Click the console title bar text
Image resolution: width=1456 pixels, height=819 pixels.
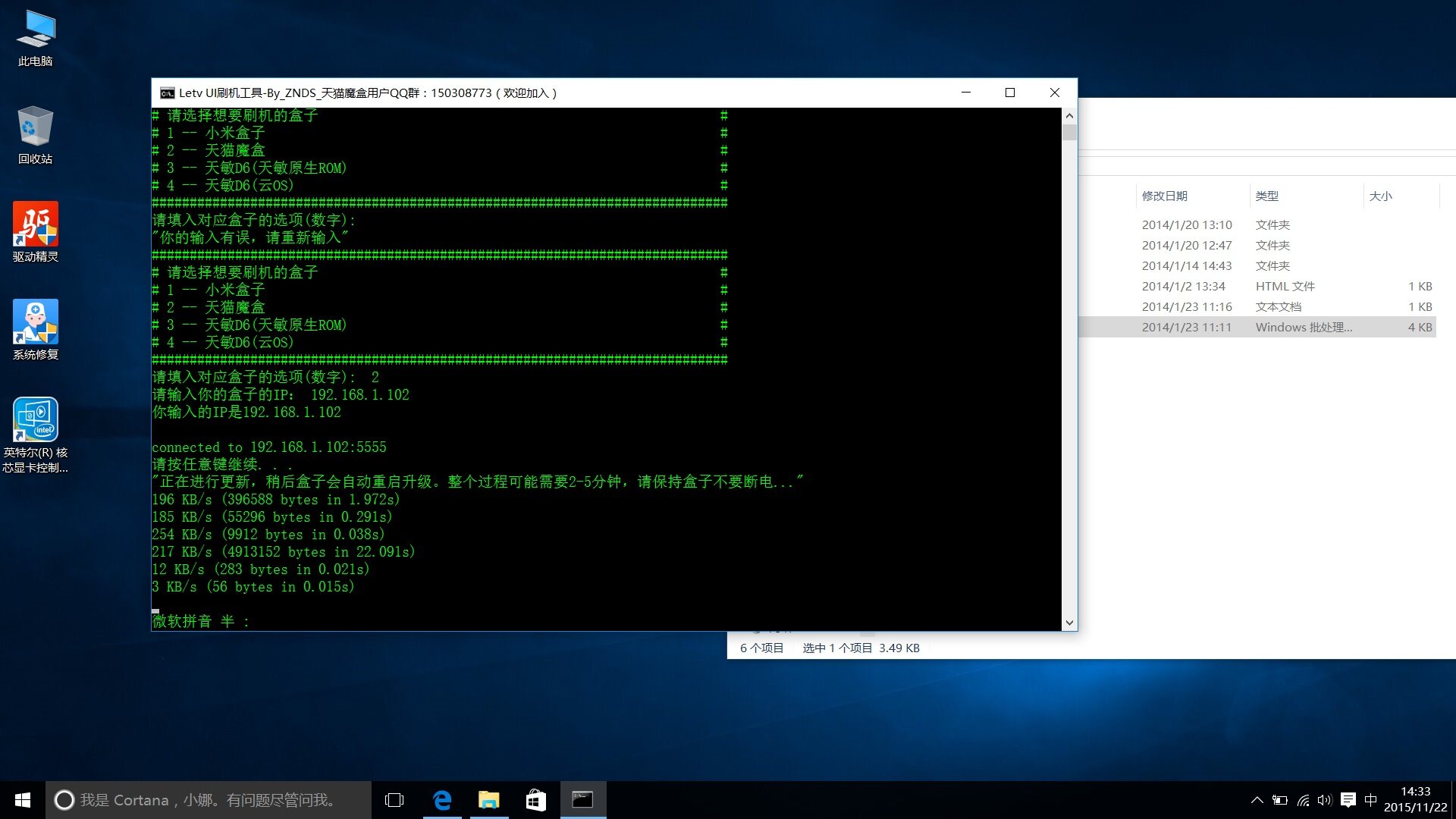[368, 93]
